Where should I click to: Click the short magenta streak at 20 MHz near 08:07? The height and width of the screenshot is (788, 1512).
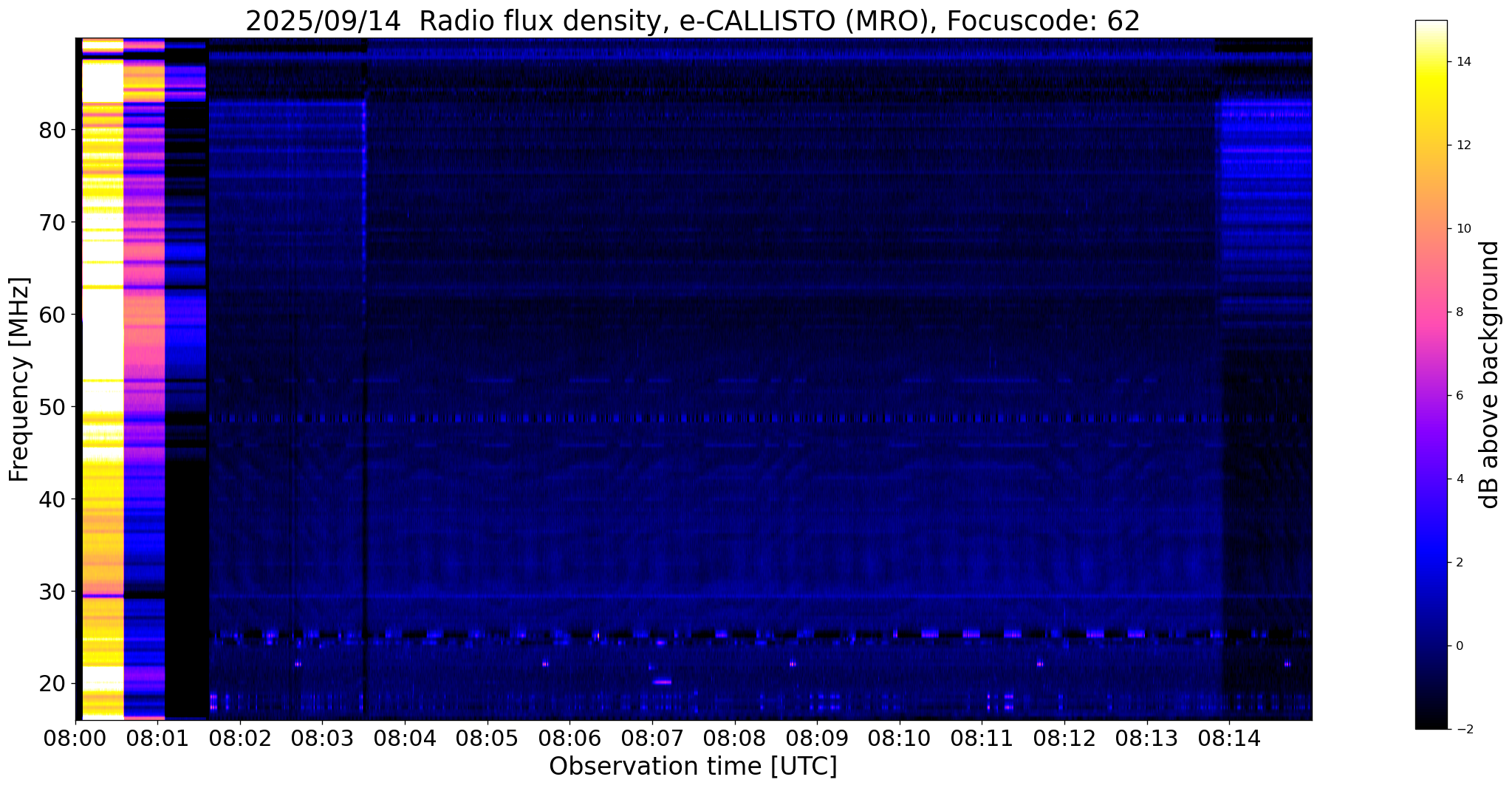tap(662, 682)
